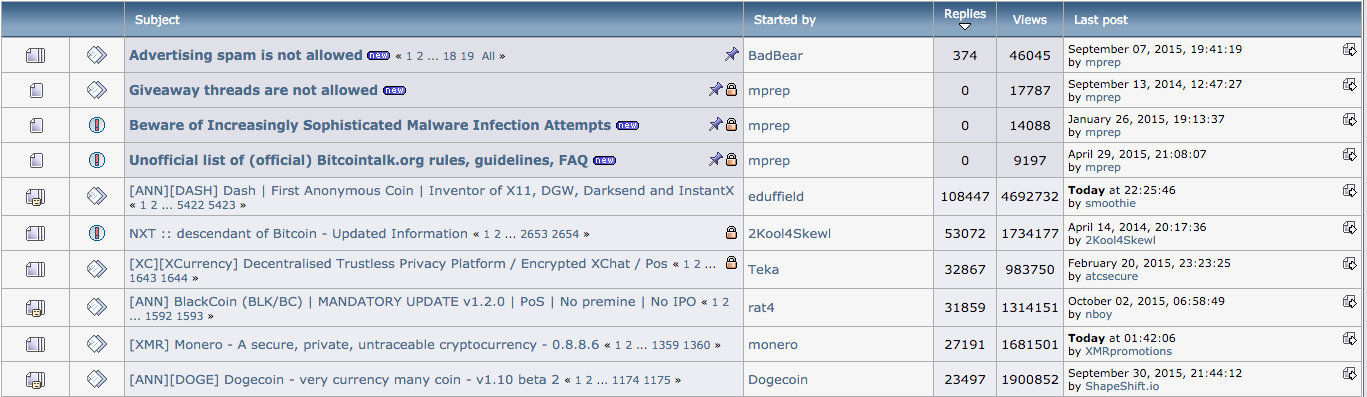Go to page 1175 of Dogecoin thread
Viewport: 1367px width, 397px height.
(x=657, y=381)
